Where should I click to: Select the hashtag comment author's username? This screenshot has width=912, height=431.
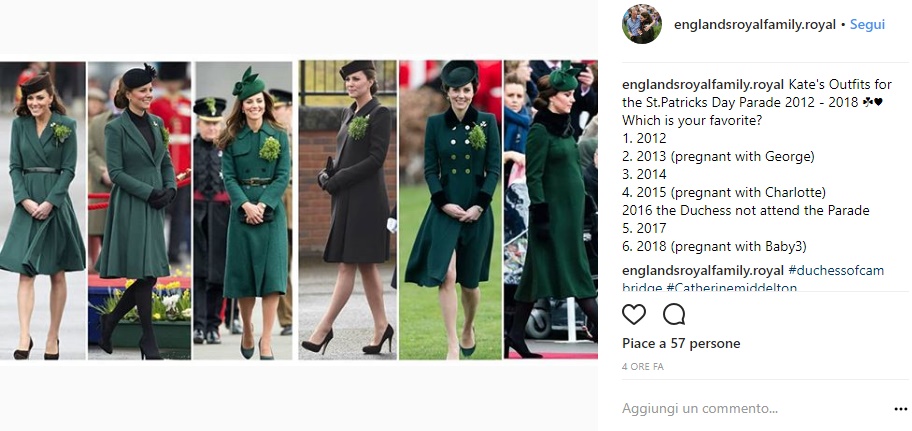pyautogui.click(x=703, y=270)
